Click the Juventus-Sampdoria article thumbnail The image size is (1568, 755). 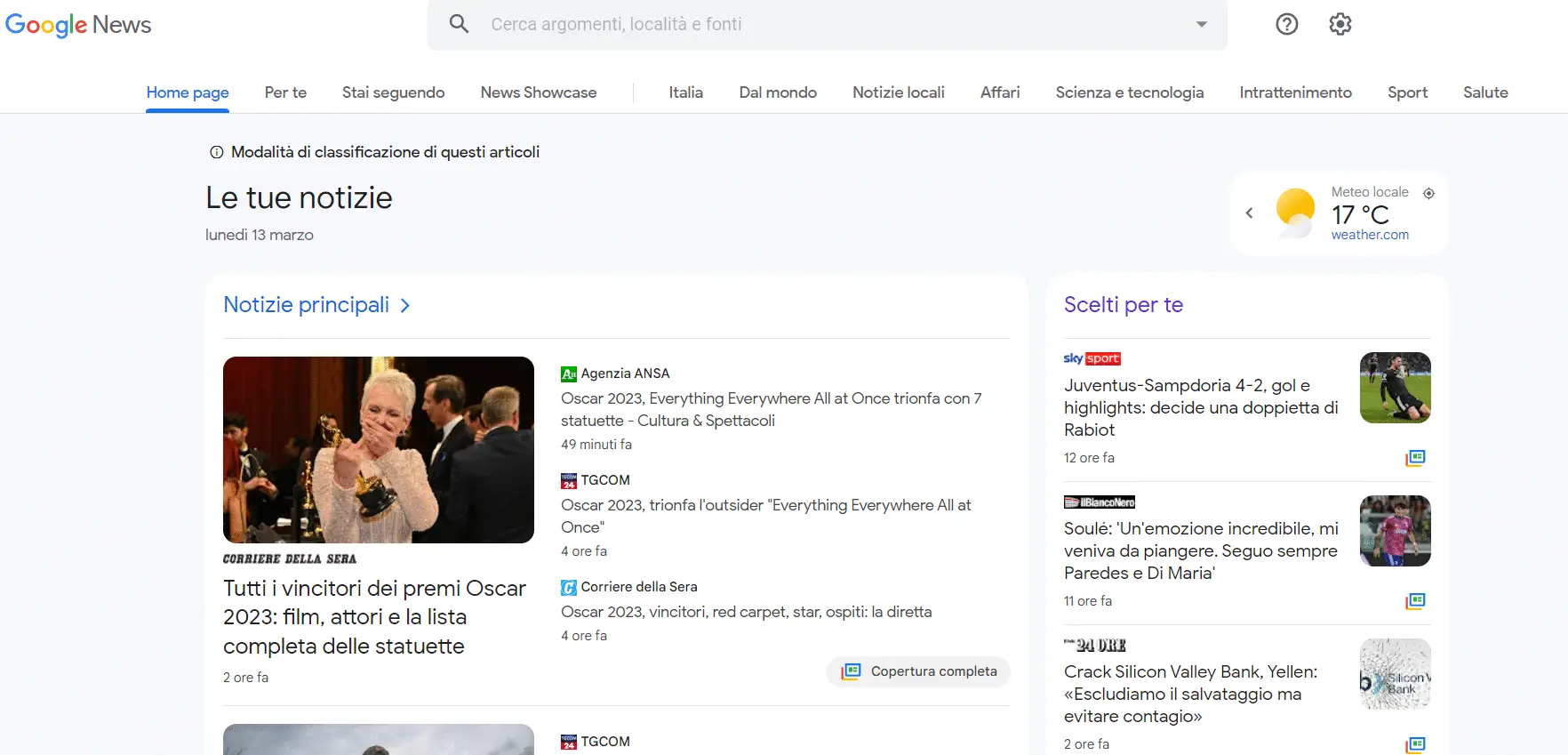point(1396,388)
